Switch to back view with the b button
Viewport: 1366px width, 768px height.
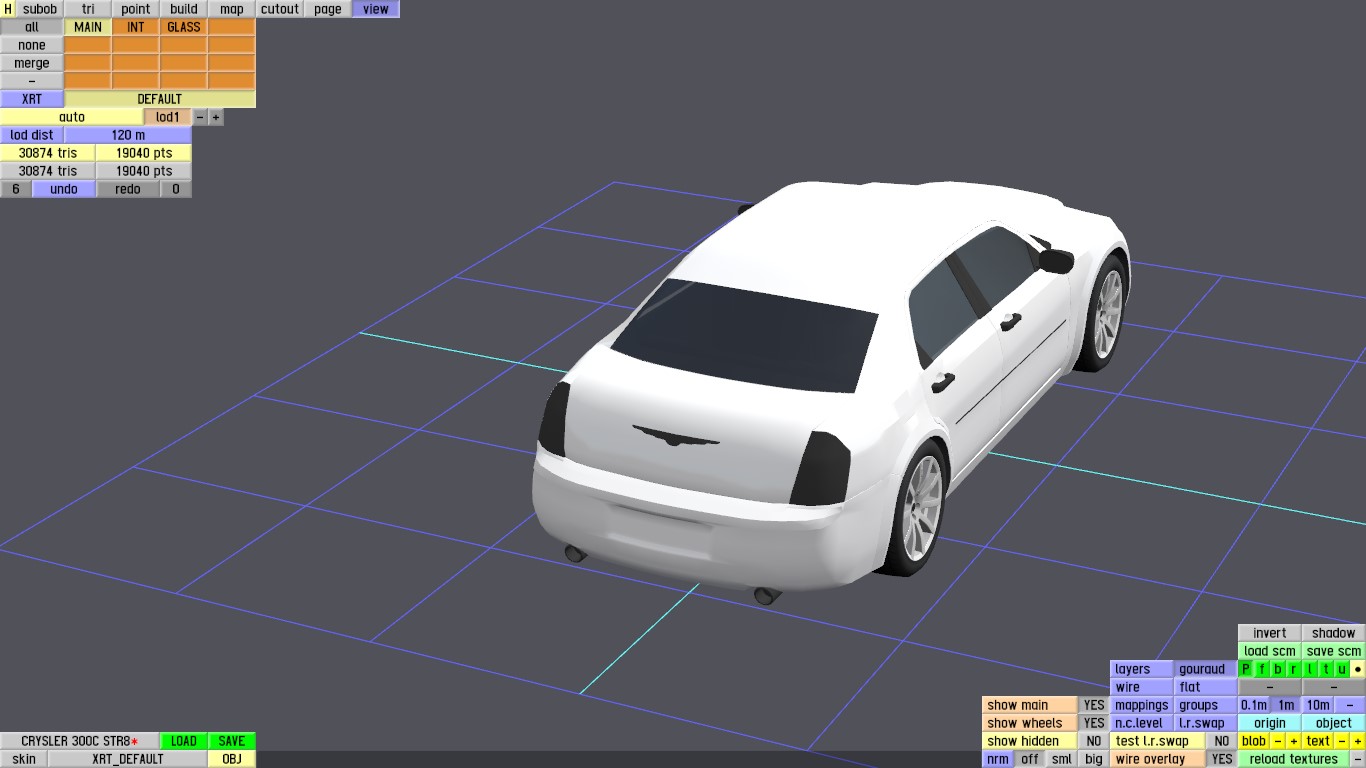pos(1278,669)
